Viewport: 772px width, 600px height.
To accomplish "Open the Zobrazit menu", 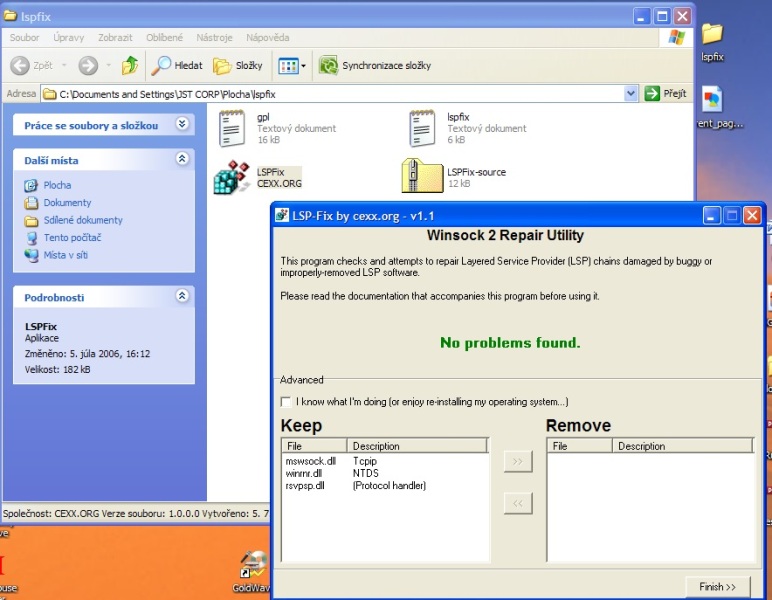I will pos(115,38).
